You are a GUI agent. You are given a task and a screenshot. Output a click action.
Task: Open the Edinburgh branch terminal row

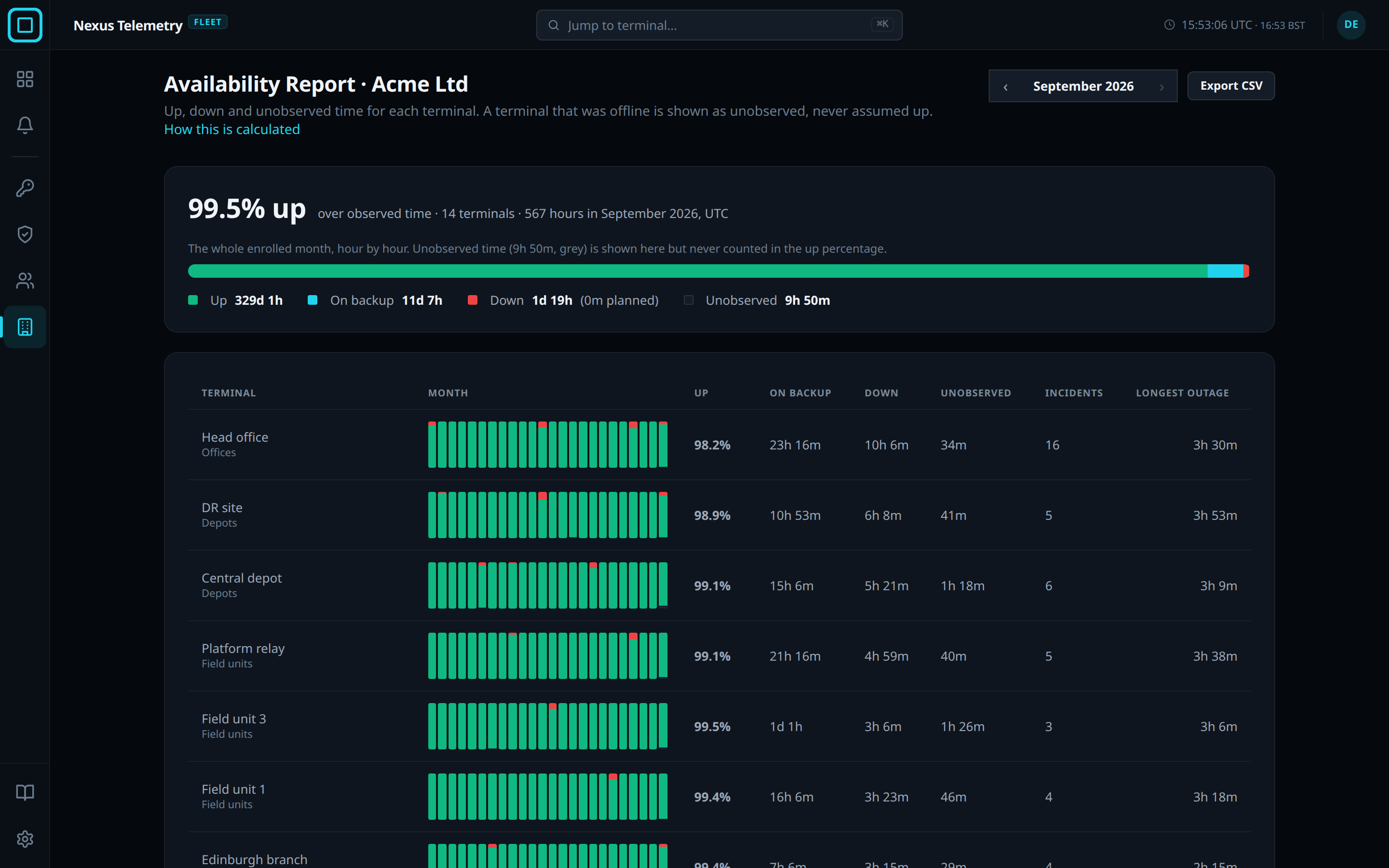tap(719, 851)
